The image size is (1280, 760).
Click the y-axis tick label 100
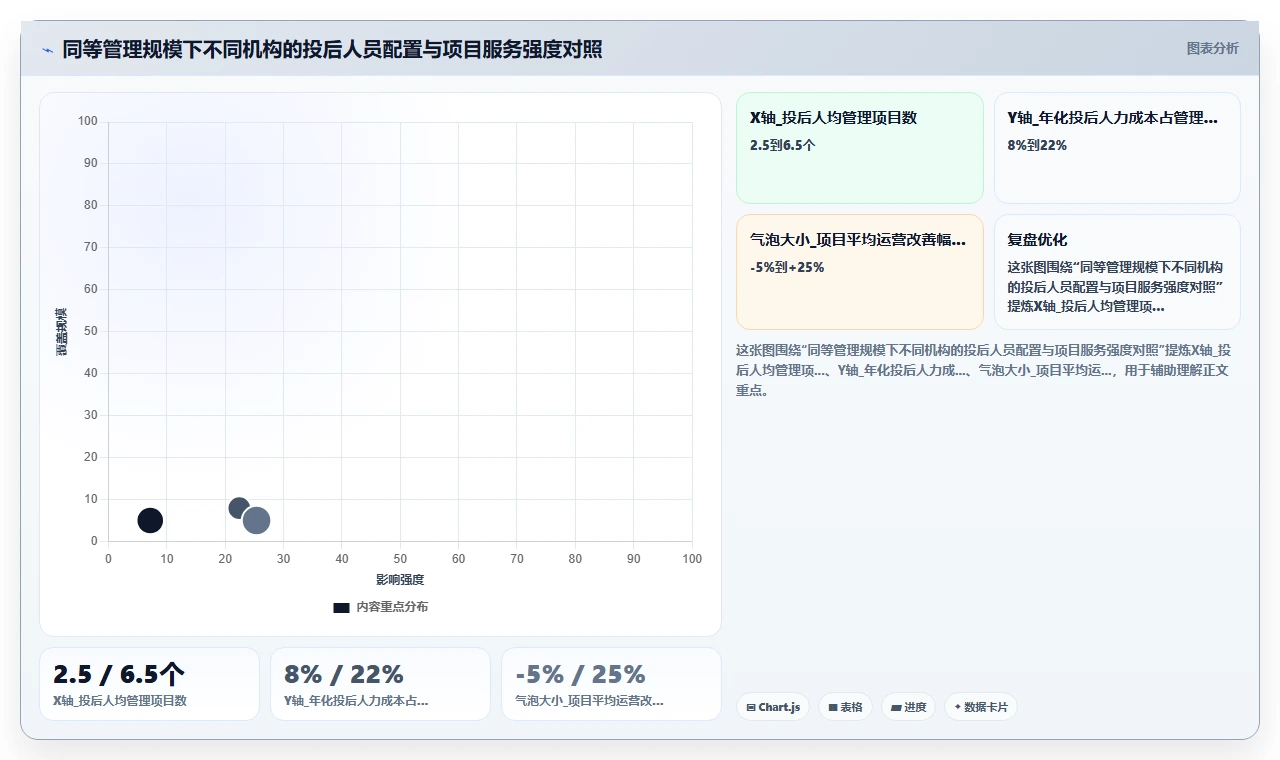click(88, 121)
